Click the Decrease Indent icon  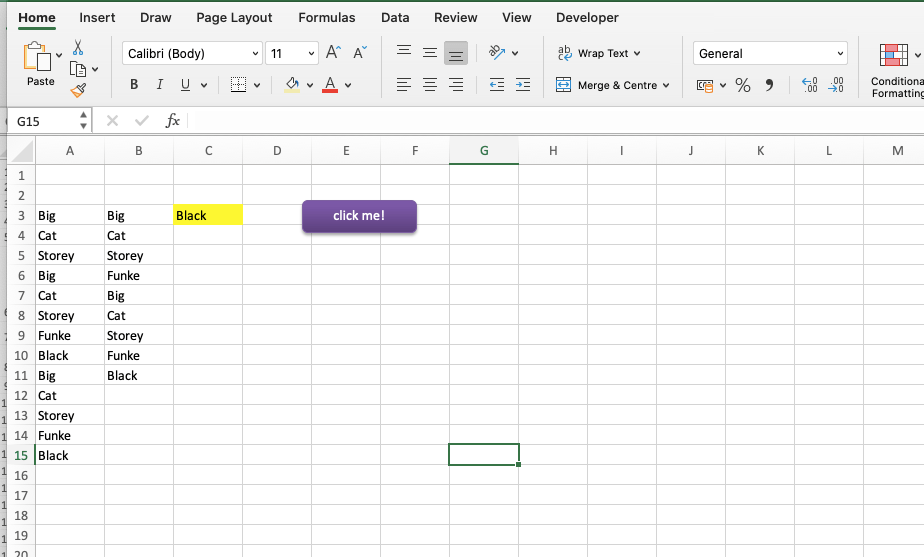[497, 85]
